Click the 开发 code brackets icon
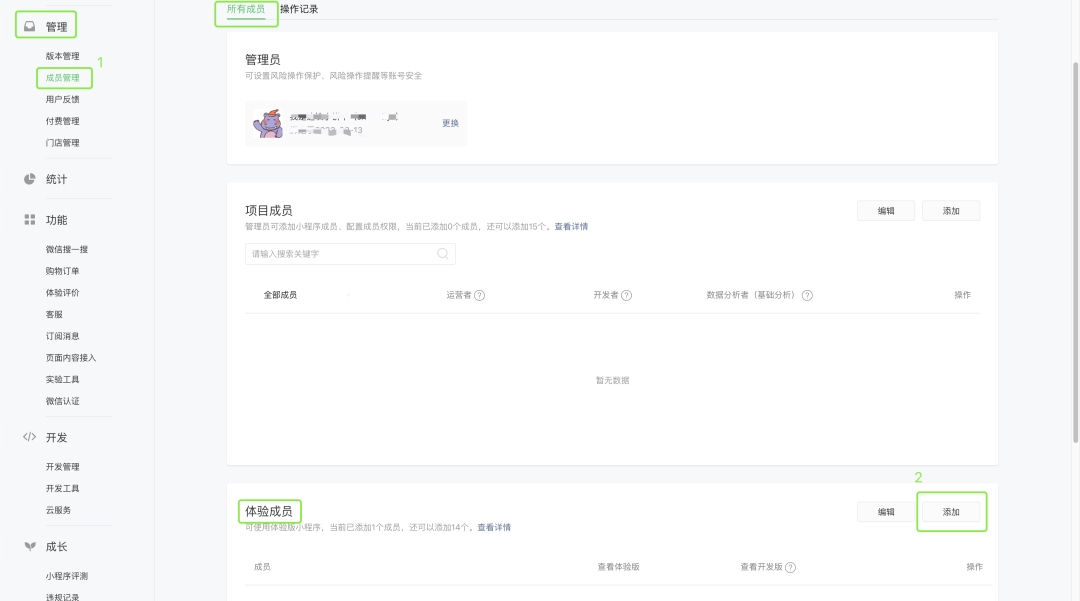Viewport: 1080px width, 601px height. [30, 437]
